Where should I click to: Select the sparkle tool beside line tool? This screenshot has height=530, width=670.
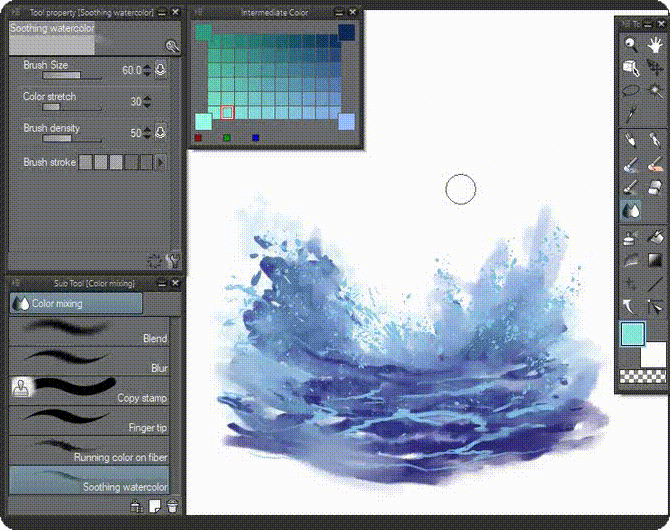631,283
